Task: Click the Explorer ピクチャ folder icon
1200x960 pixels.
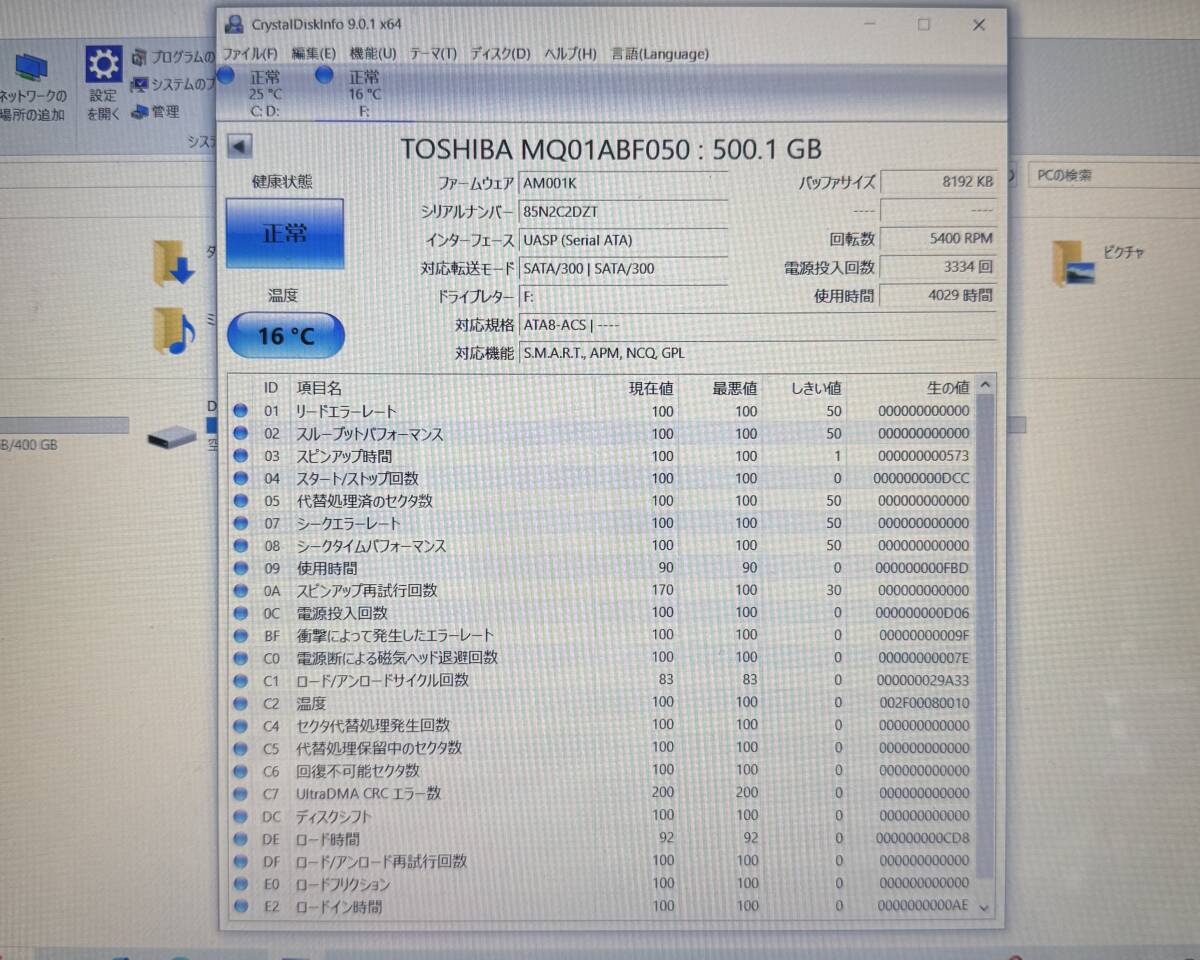Action: tap(1073, 264)
